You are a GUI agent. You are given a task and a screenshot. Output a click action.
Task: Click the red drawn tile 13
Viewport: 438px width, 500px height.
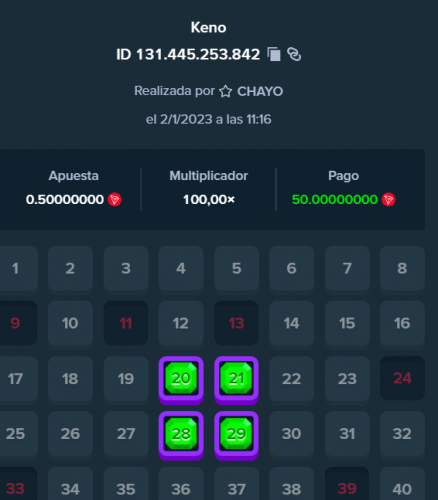pyautogui.click(x=236, y=323)
